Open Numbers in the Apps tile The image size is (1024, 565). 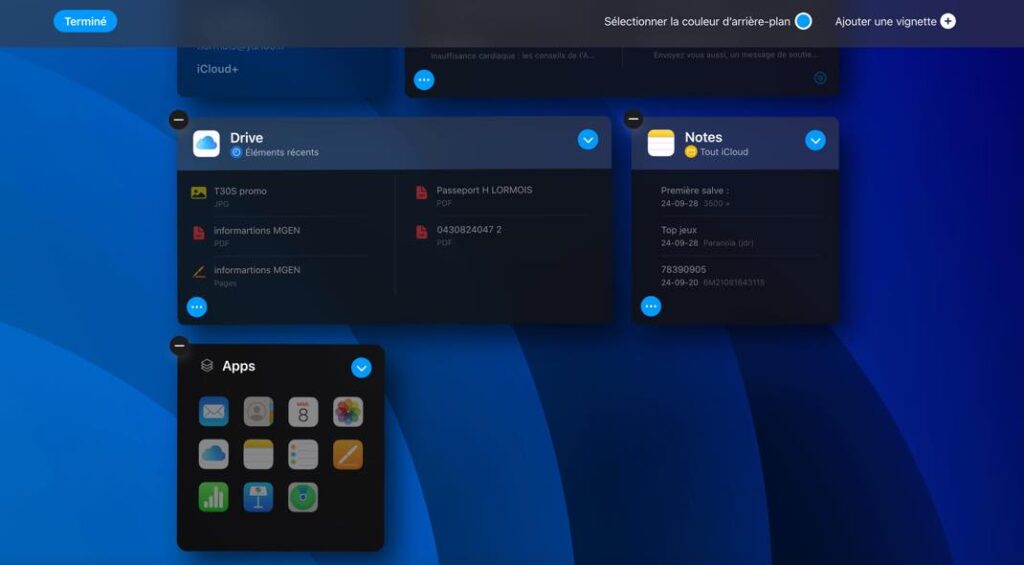(x=214, y=497)
